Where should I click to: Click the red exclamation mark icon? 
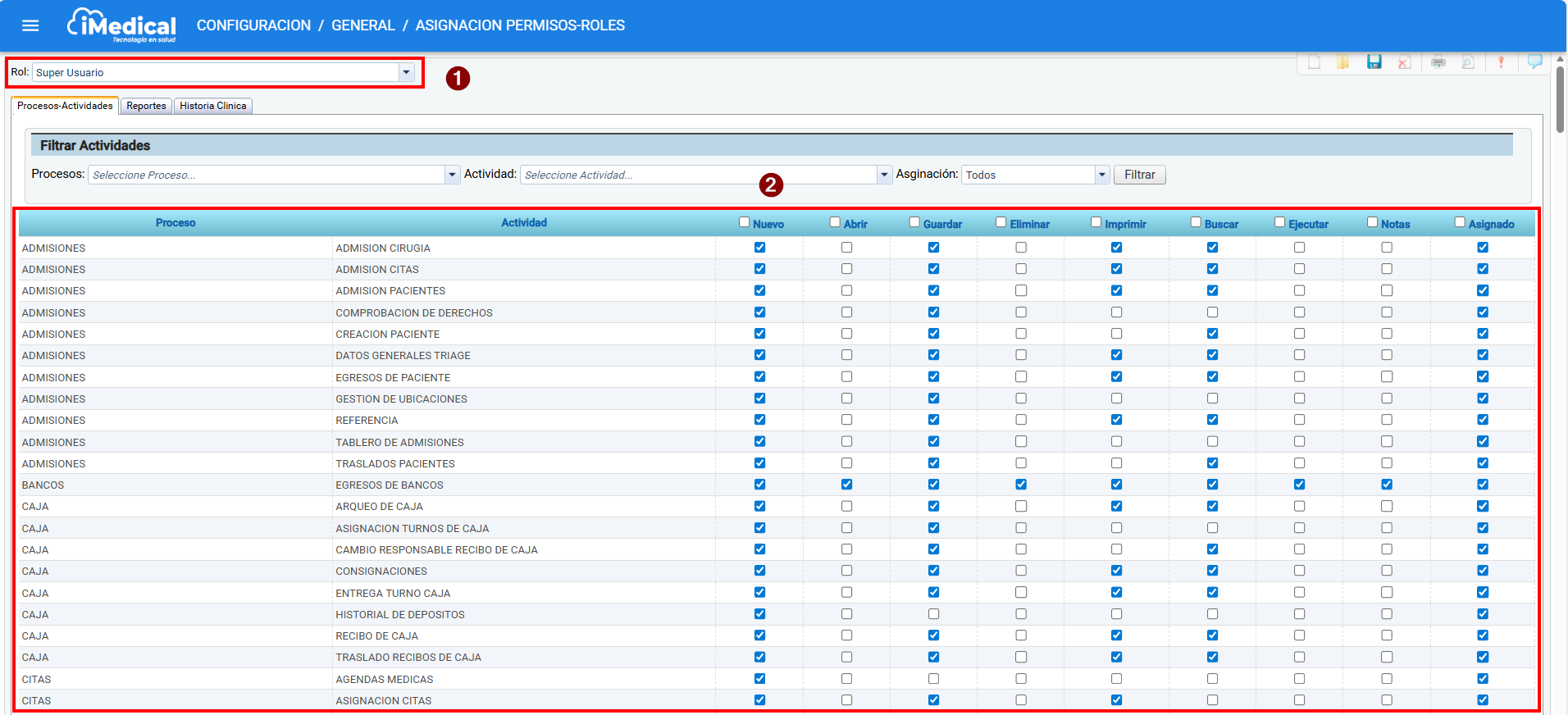tap(1501, 62)
